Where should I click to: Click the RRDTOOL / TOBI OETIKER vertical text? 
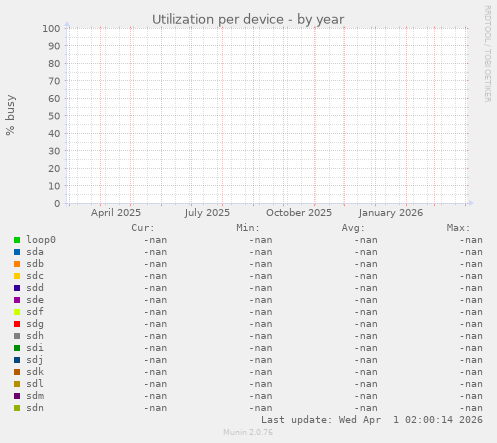pyautogui.click(x=487, y=54)
